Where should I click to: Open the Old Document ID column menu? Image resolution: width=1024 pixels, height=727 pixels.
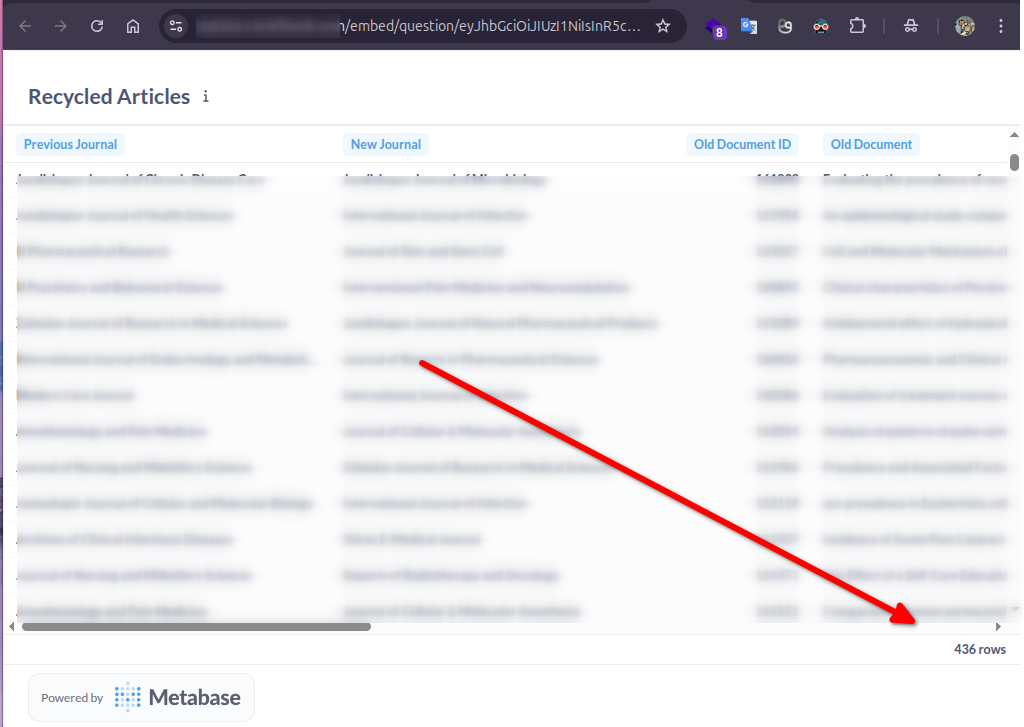[x=742, y=144]
